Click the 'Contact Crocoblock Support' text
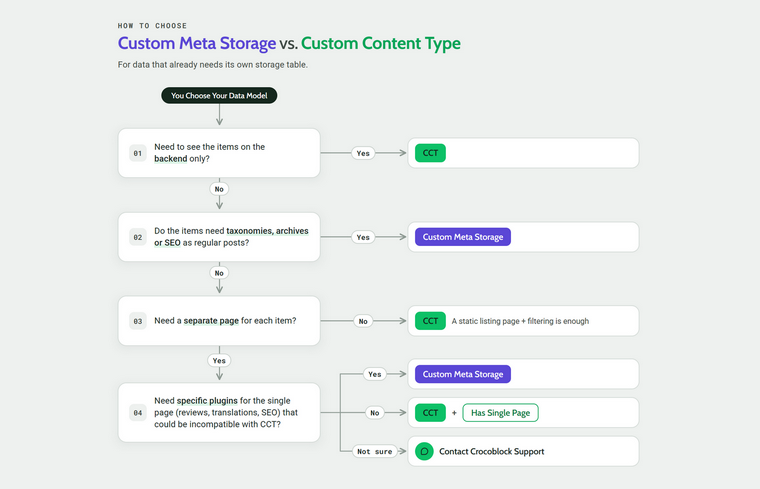This screenshot has height=489, width=760. point(491,451)
